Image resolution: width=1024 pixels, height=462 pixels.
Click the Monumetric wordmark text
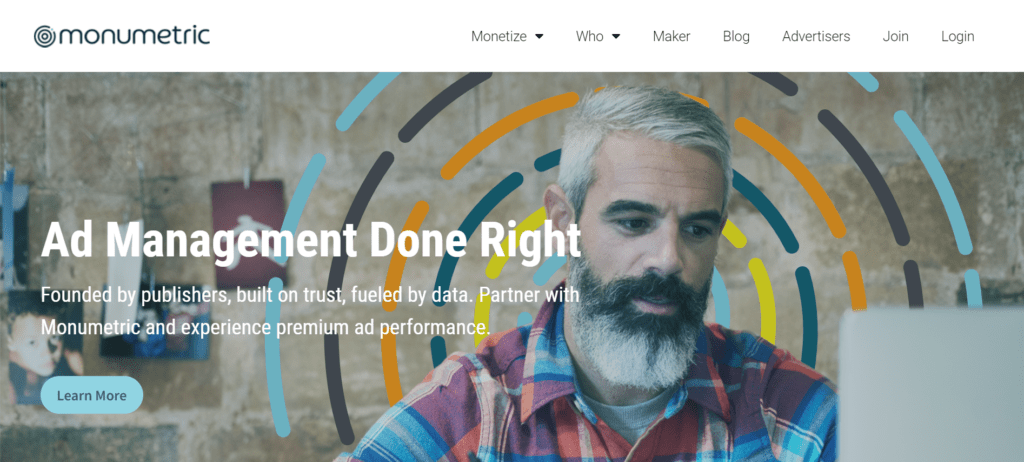pyautogui.click(x=135, y=35)
